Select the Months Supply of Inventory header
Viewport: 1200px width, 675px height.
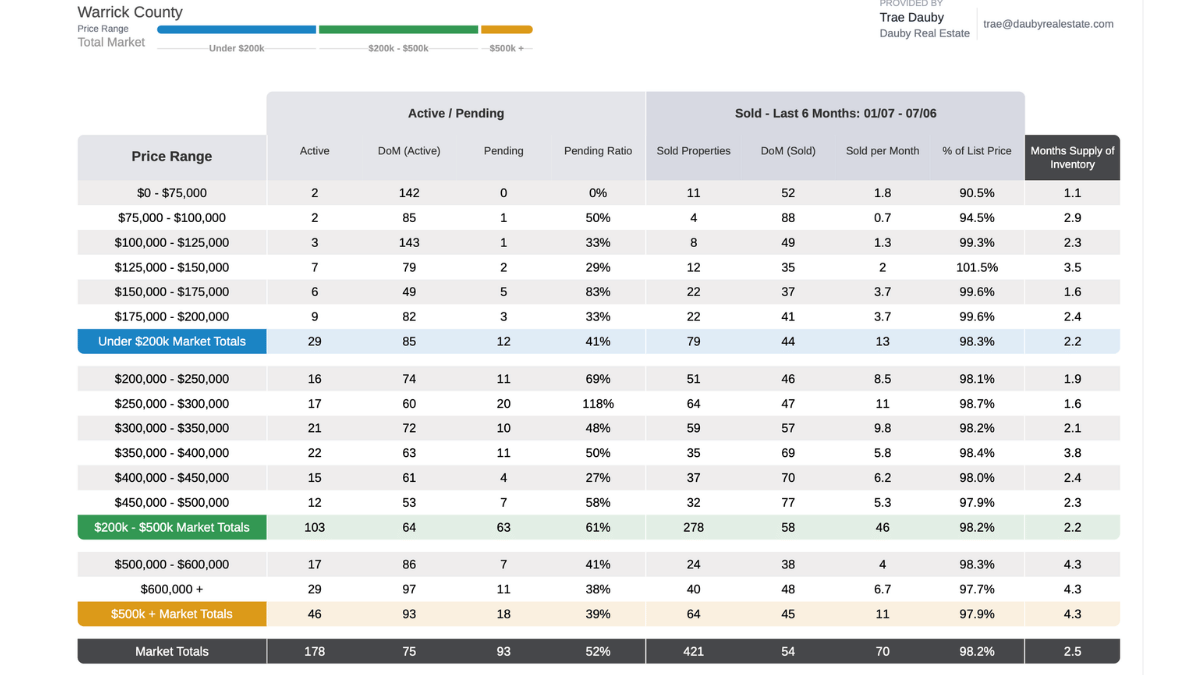(x=1072, y=157)
